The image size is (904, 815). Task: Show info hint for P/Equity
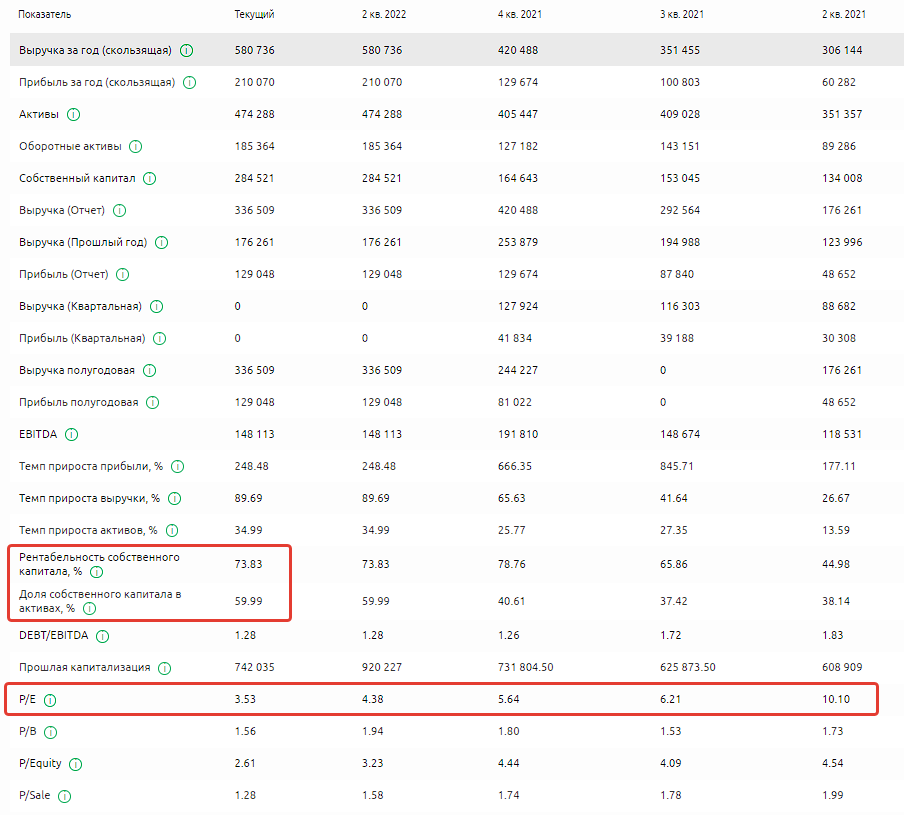[x=76, y=764]
